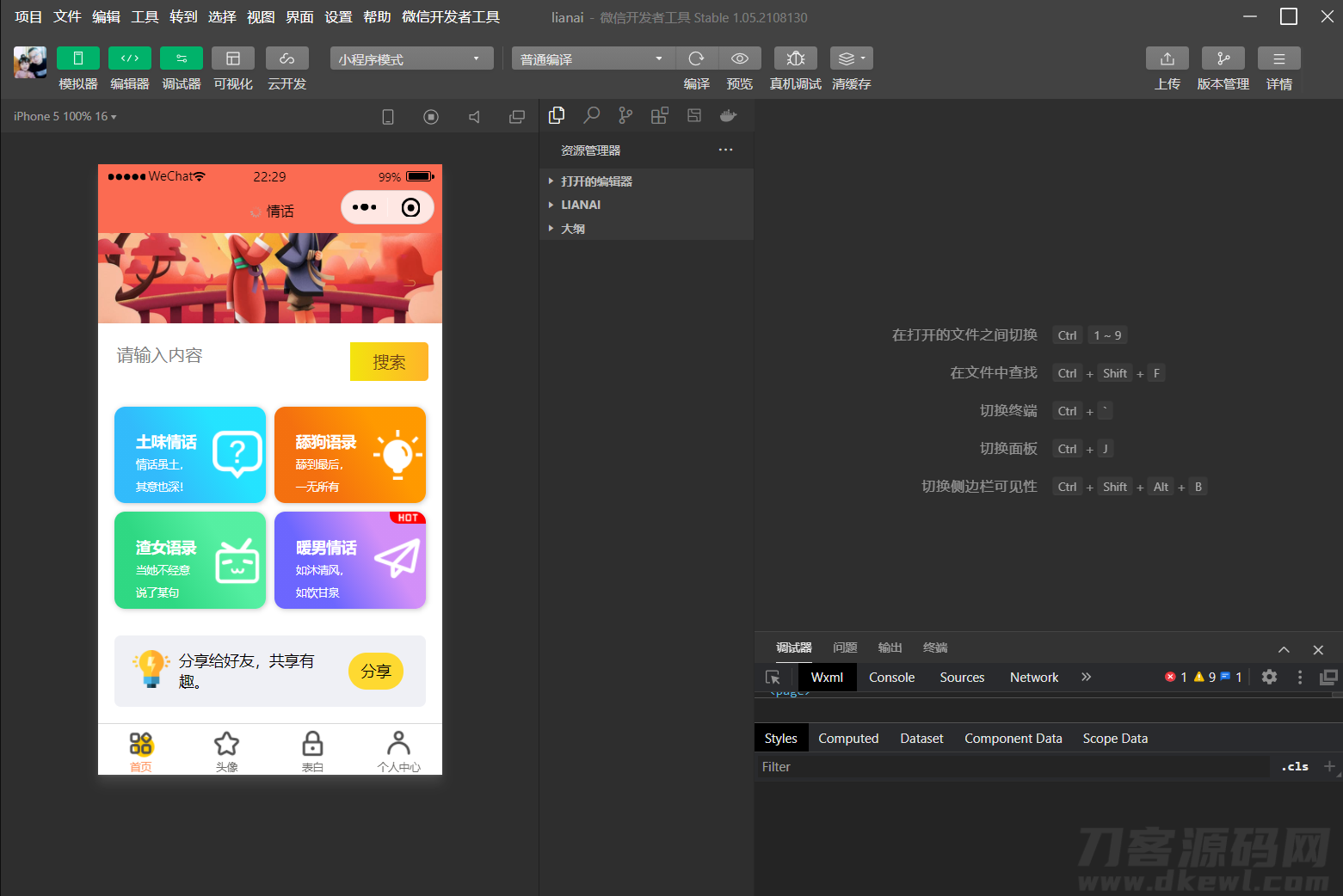Image resolution: width=1343 pixels, height=896 pixels.
Task: Click the upload icon
Action: (x=1167, y=58)
